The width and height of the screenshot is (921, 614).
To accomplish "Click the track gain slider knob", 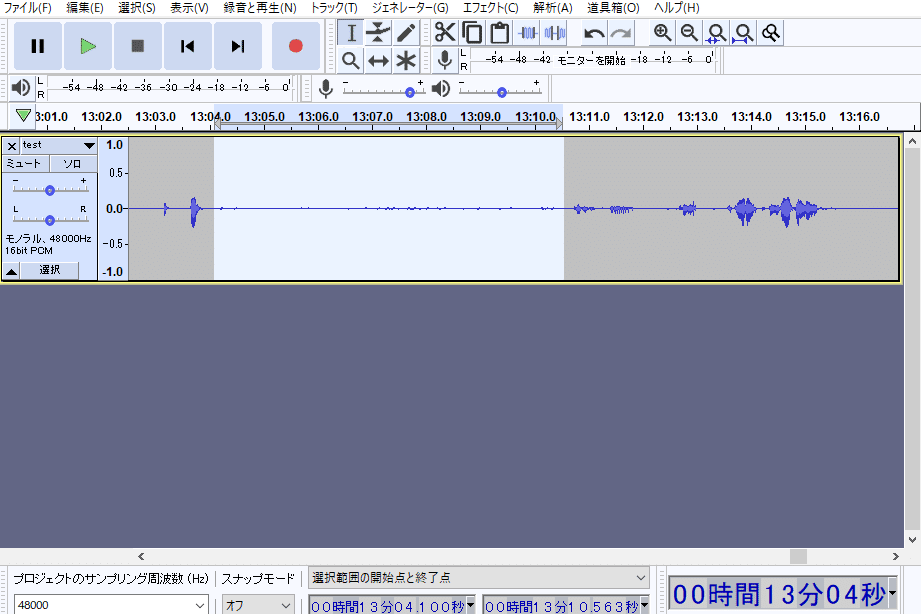I will point(50,190).
